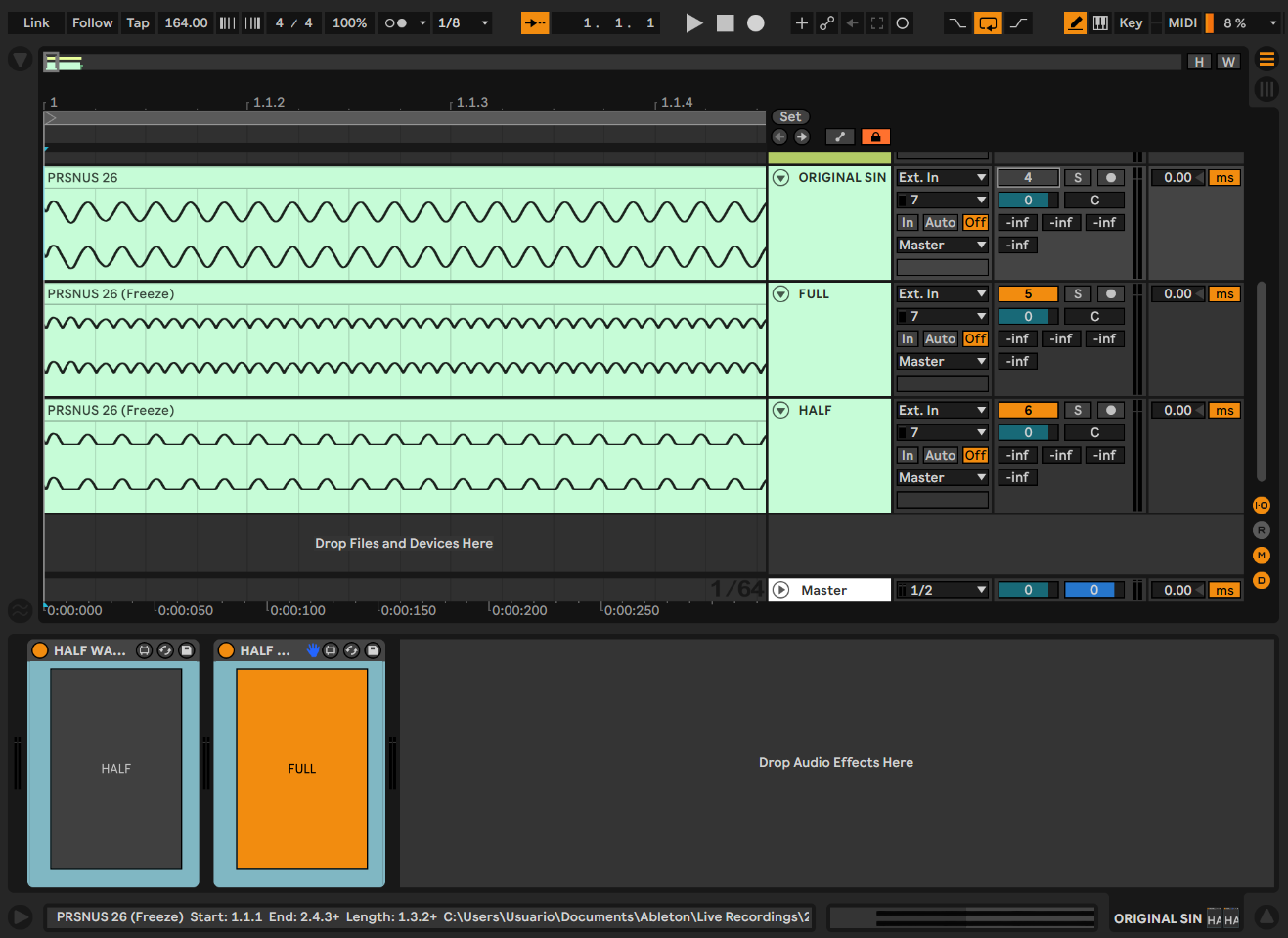Toggle the Arrangement Loop switch

tap(988, 22)
